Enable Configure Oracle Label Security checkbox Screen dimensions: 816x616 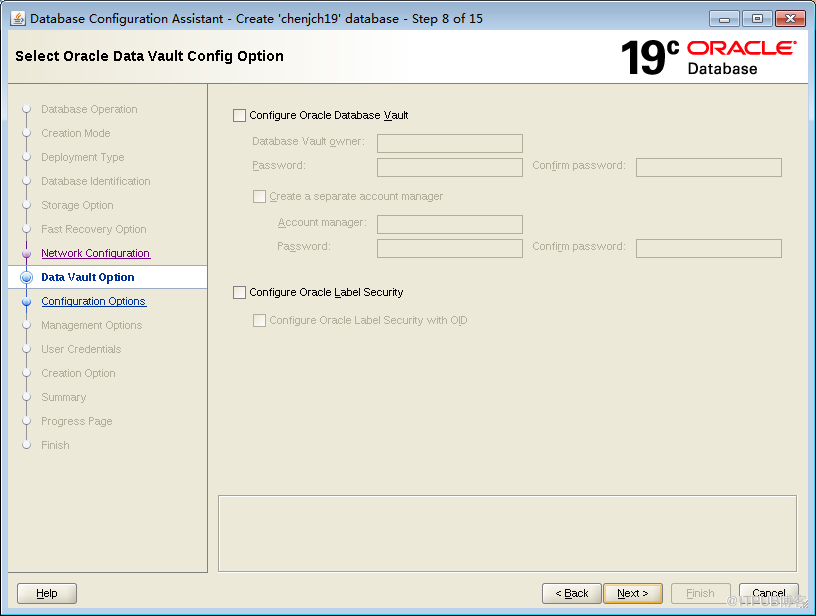click(x=239, y=292)
